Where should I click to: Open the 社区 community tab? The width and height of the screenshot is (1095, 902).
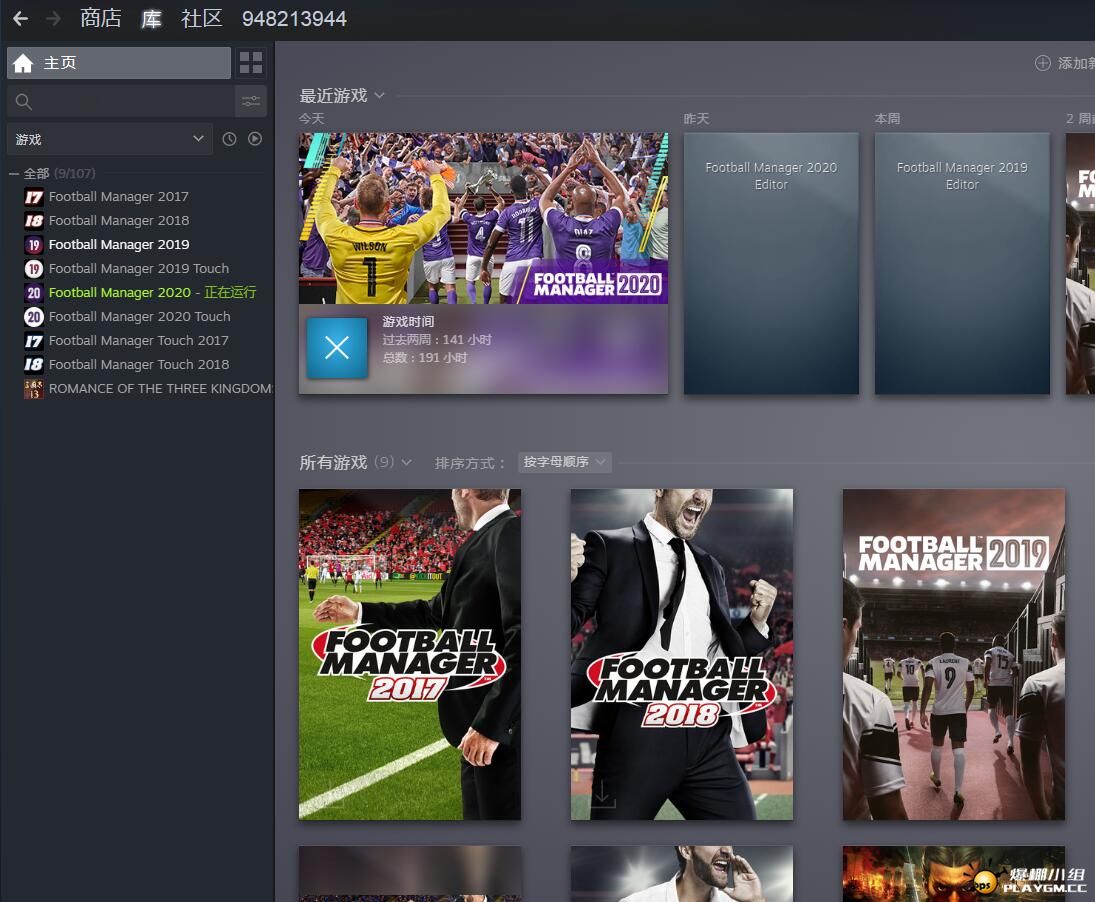coord(201,18)
